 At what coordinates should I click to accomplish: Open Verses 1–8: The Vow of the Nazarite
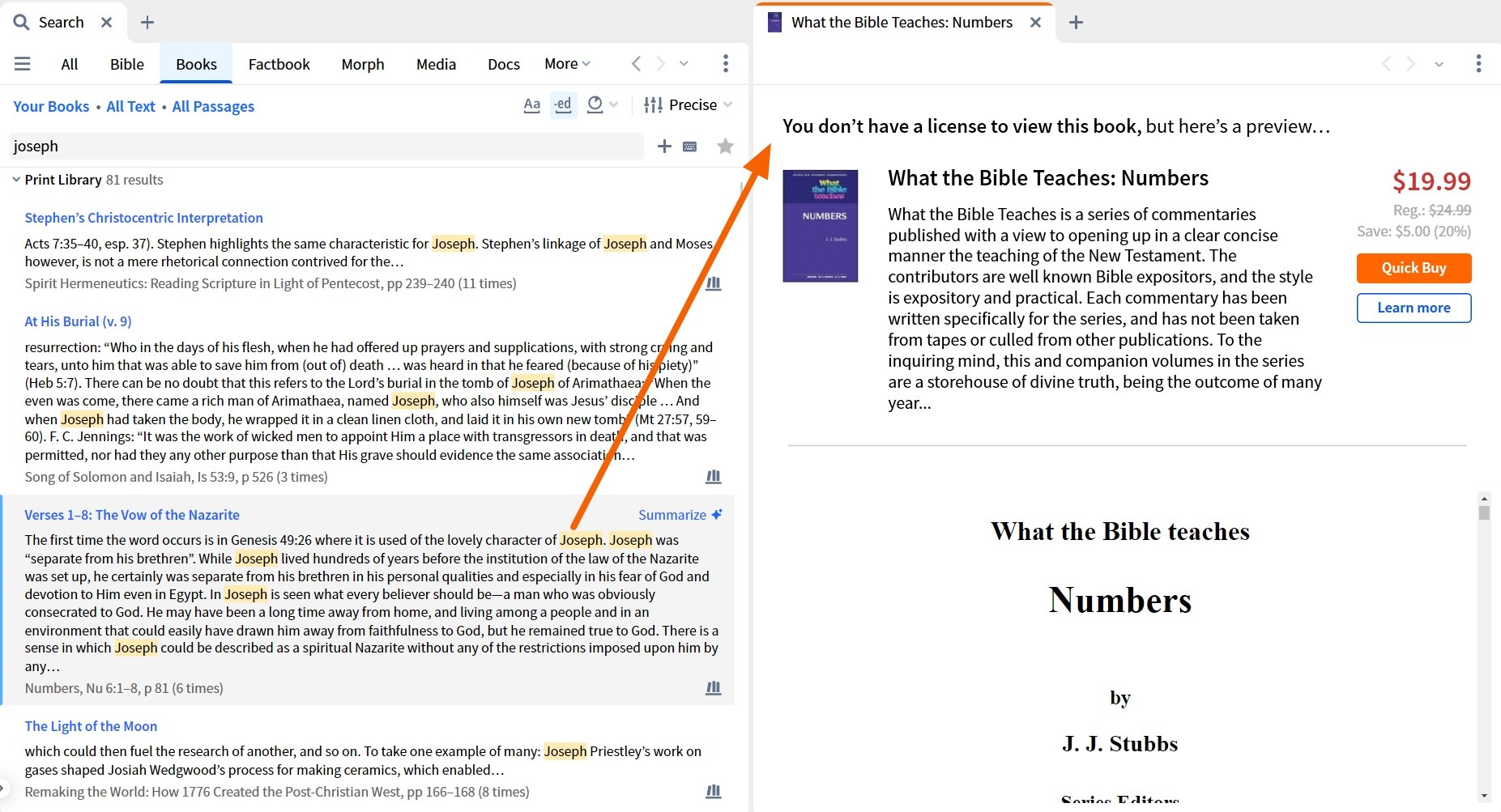(132, 515)
